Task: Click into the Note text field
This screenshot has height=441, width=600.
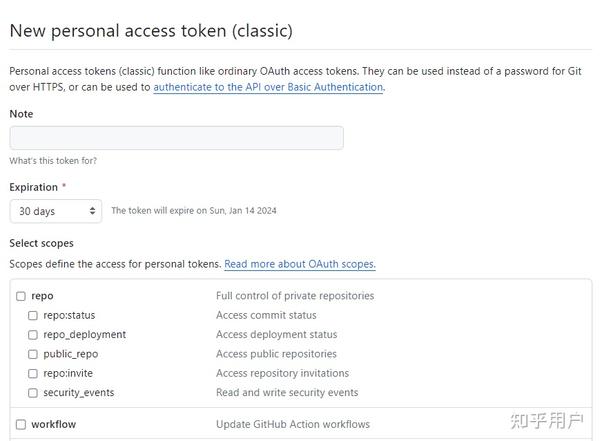Action: point(176,138)
